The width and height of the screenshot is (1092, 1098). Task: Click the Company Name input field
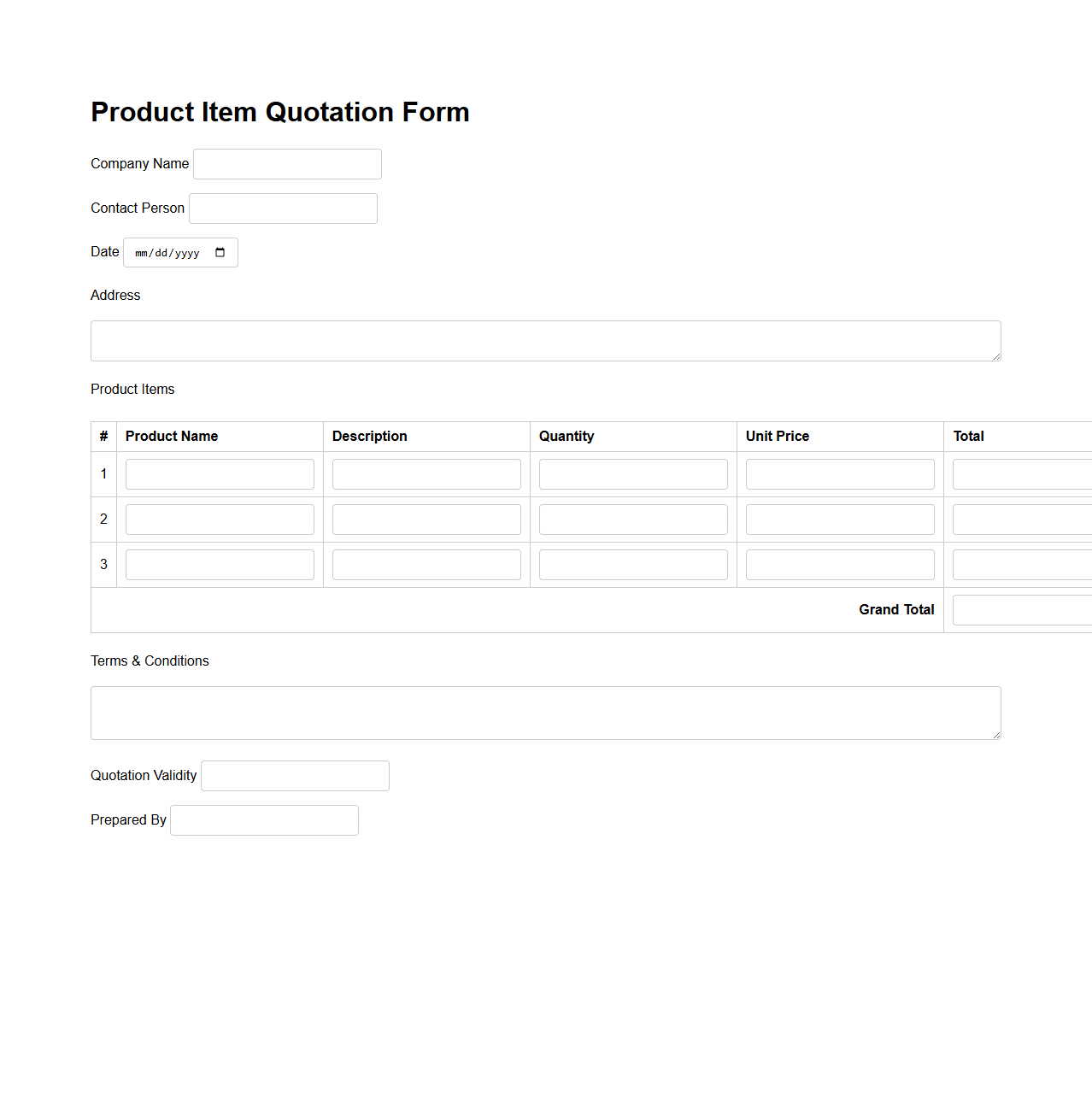click(286, 163)
